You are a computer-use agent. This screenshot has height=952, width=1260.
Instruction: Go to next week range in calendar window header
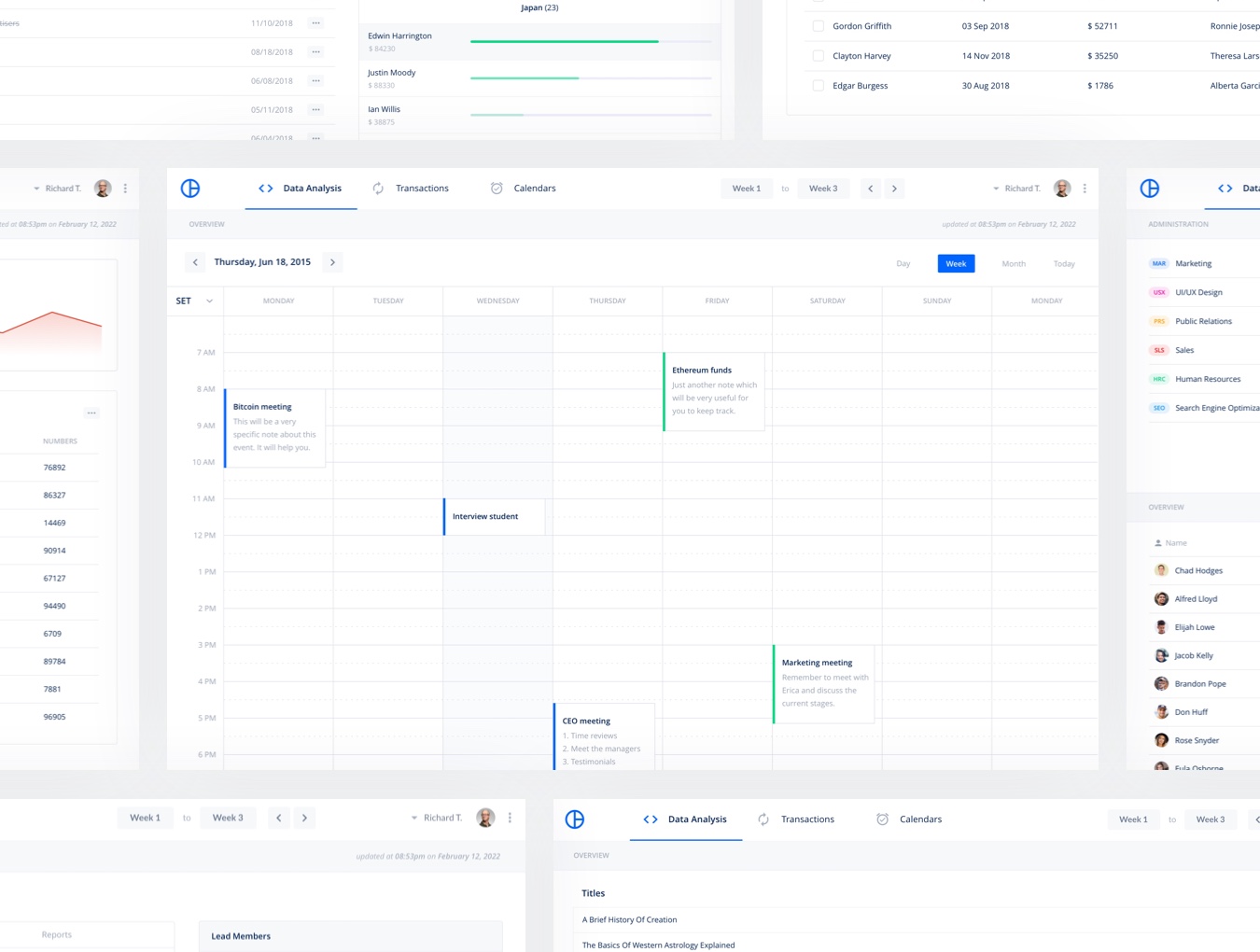(x=894, y=189)
